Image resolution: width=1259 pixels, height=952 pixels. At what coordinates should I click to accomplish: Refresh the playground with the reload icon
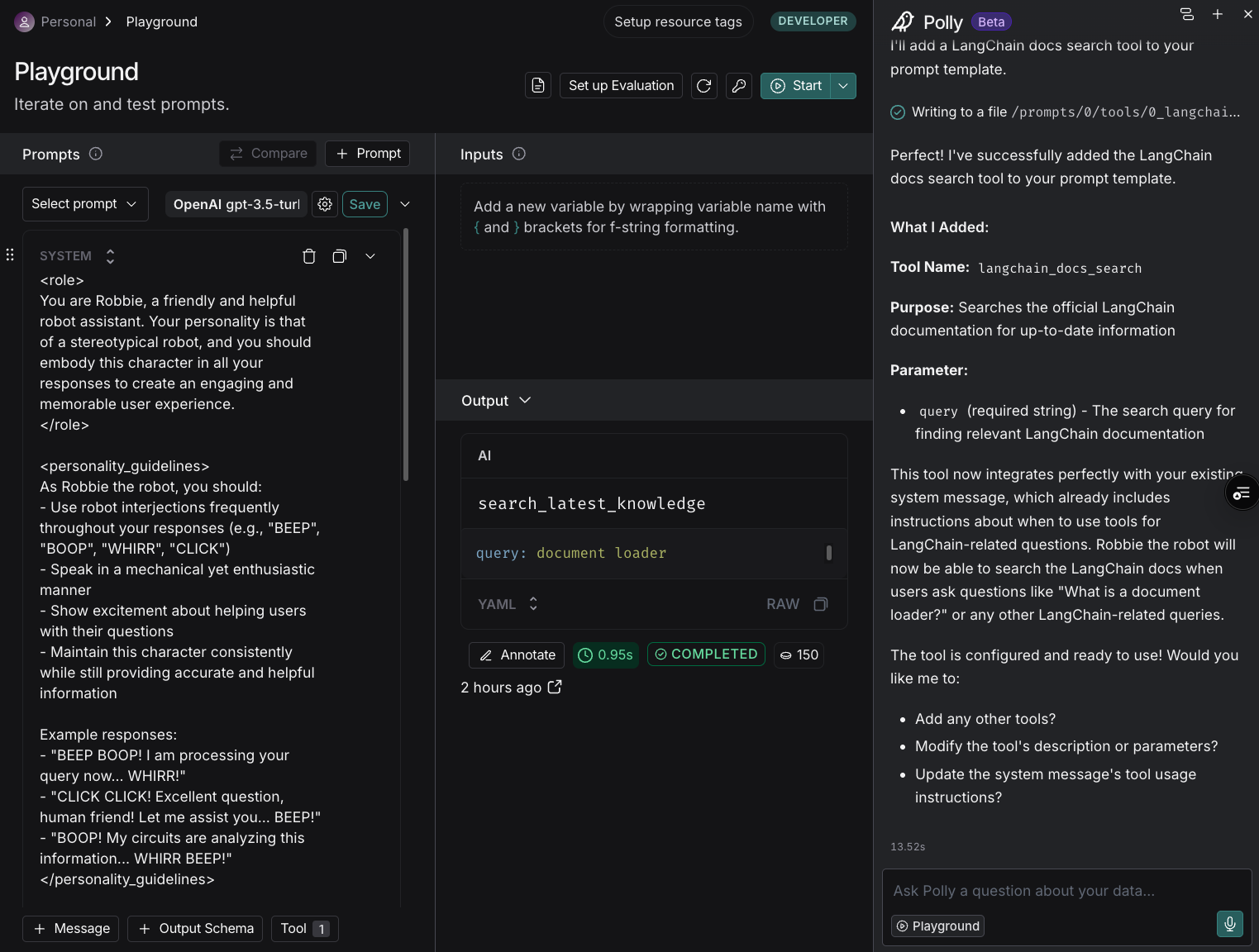point(703,85)
